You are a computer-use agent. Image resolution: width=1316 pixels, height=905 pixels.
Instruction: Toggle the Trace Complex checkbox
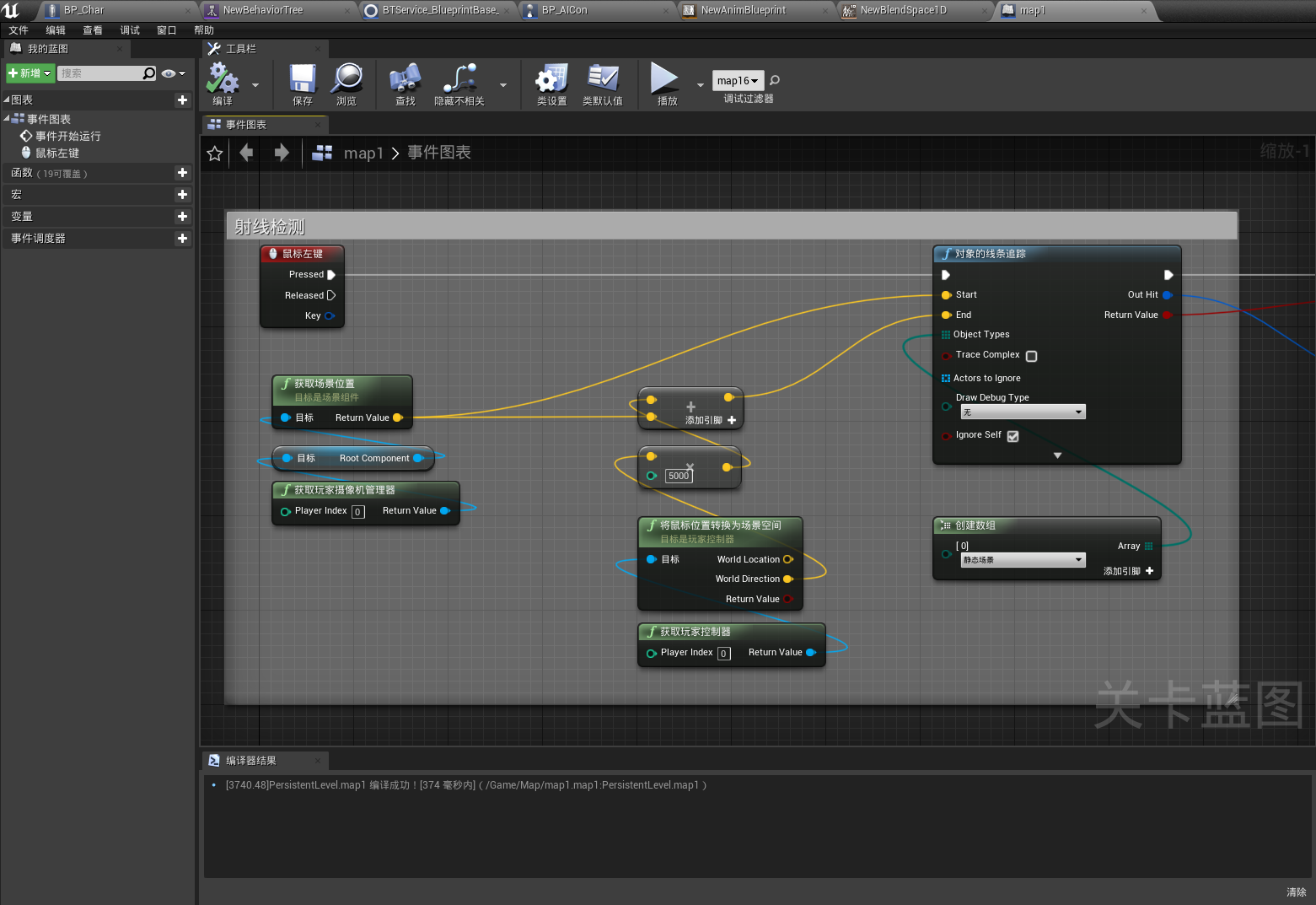point(1031,356)
